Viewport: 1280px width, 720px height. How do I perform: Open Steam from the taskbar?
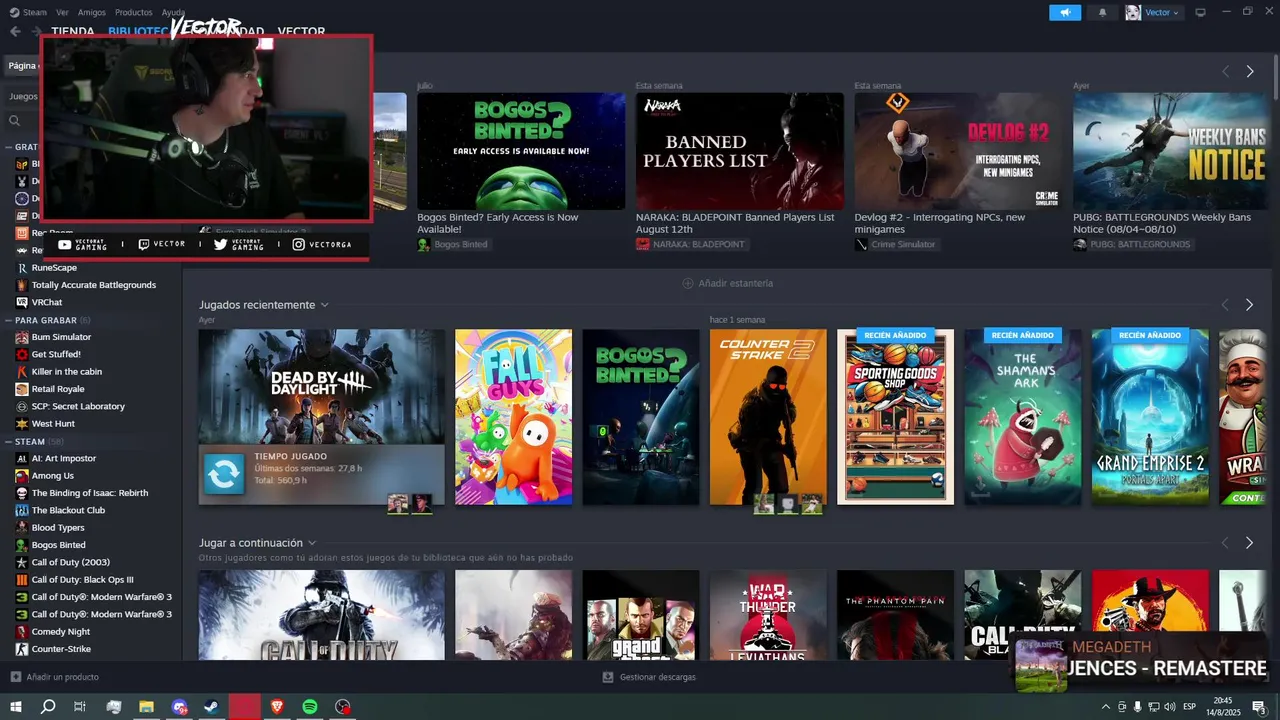(x=212, y=707)
